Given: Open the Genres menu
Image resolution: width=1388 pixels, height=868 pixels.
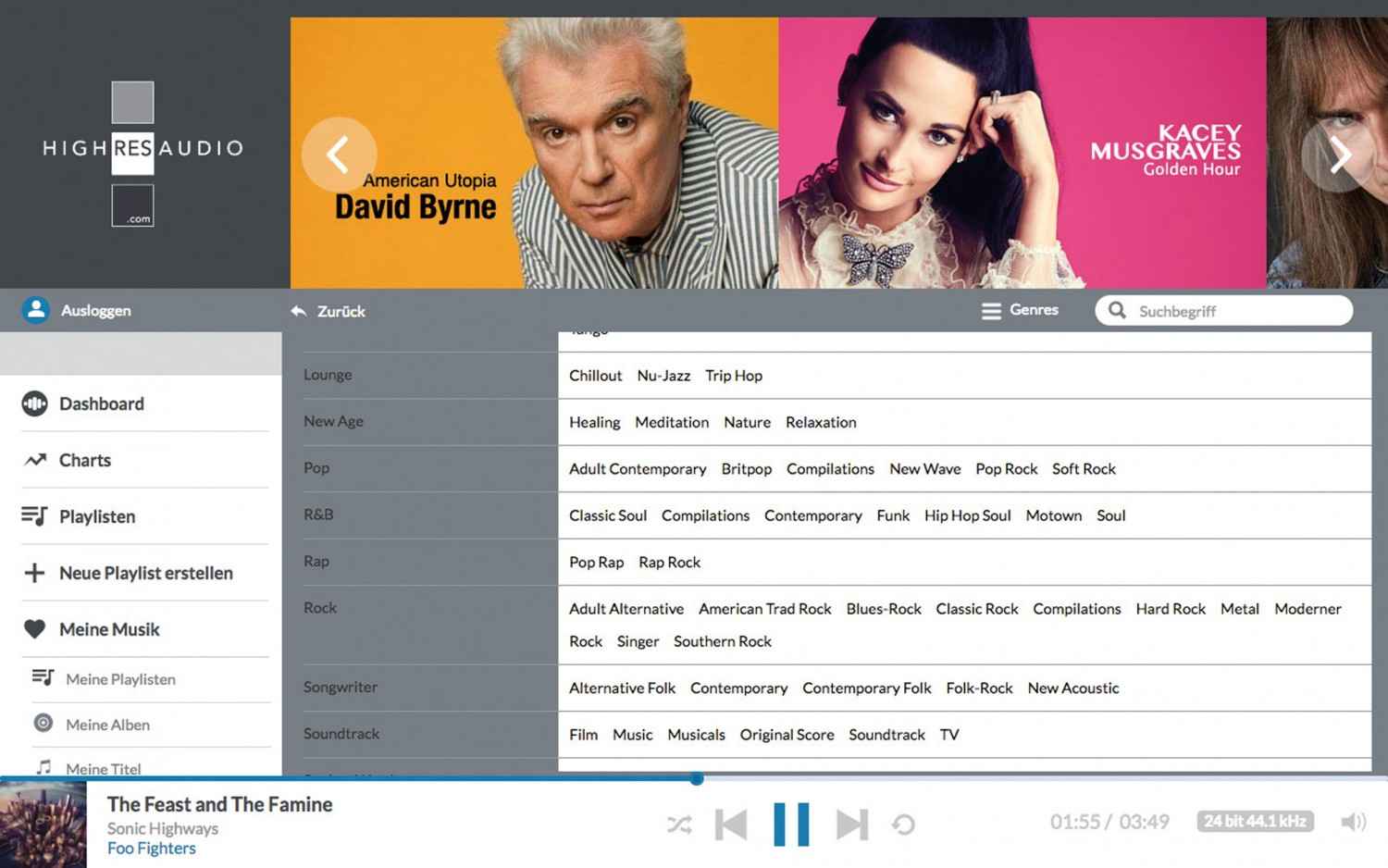Looking at the screenshot, I should 1034,310.
